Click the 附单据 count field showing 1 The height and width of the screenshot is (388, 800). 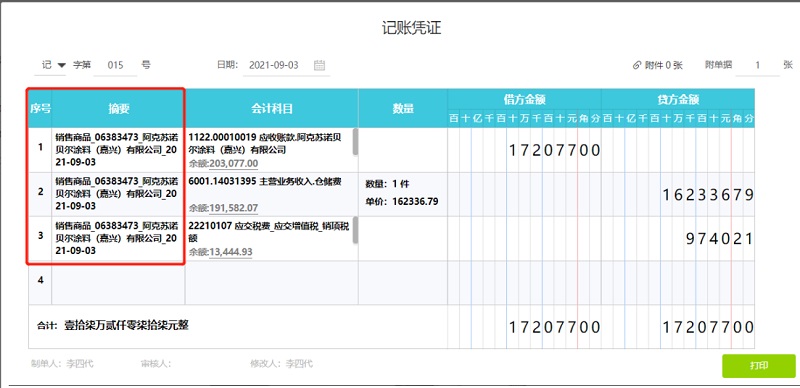point(758,65)
